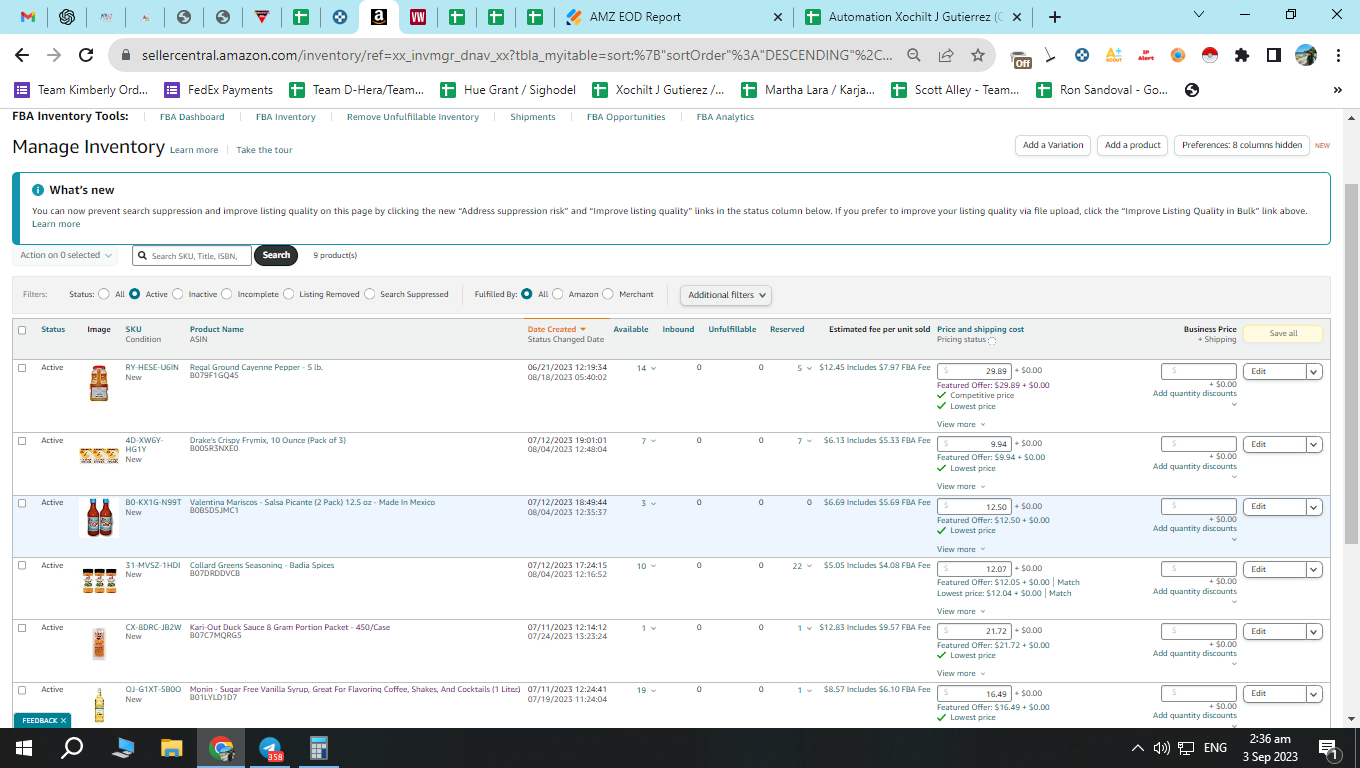Select the Status 'All' radio button

pyautogui.click(x=104, y=294)
